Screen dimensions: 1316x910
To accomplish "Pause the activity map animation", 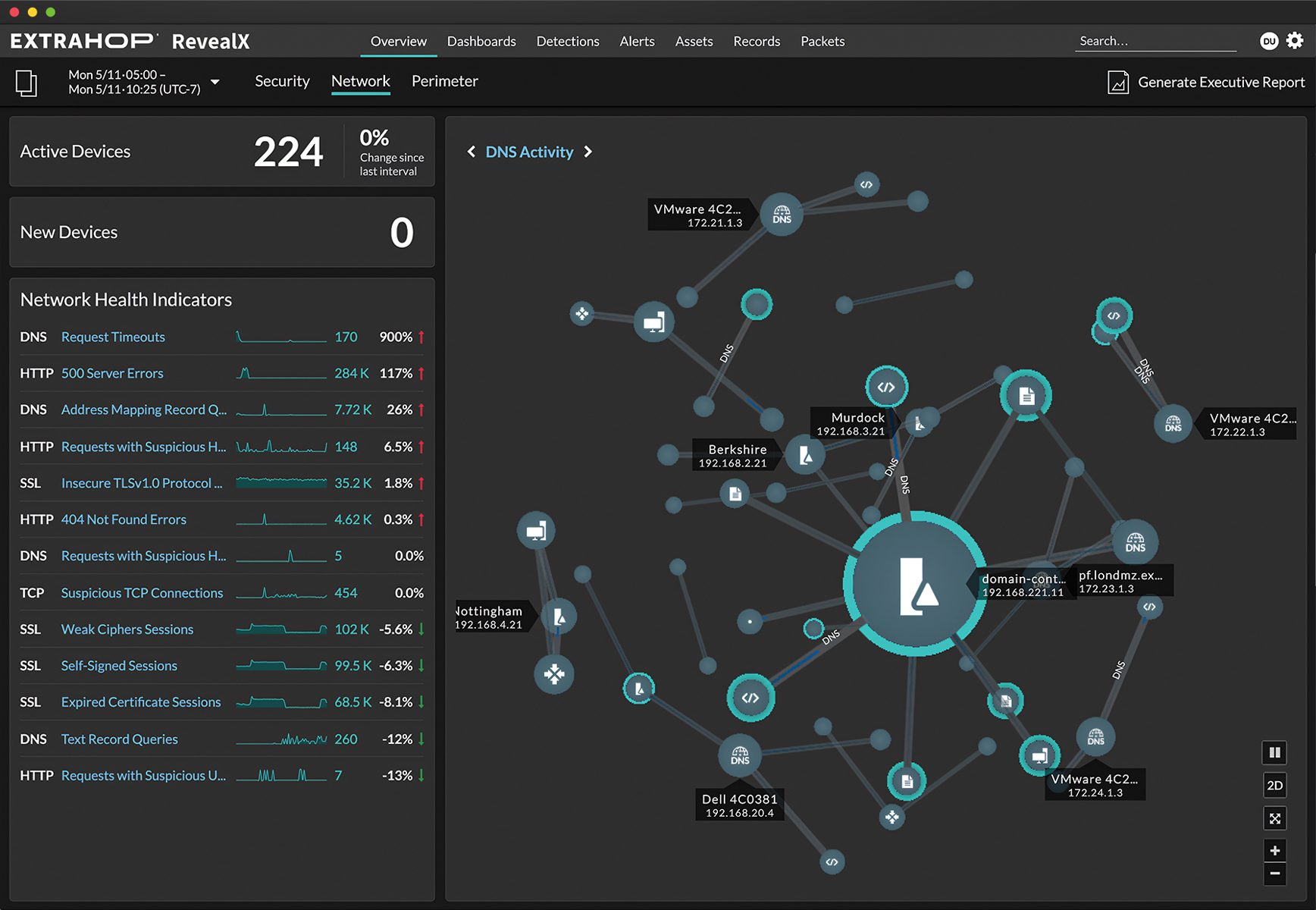I will pyautogui.click(x=1275, y=752).
